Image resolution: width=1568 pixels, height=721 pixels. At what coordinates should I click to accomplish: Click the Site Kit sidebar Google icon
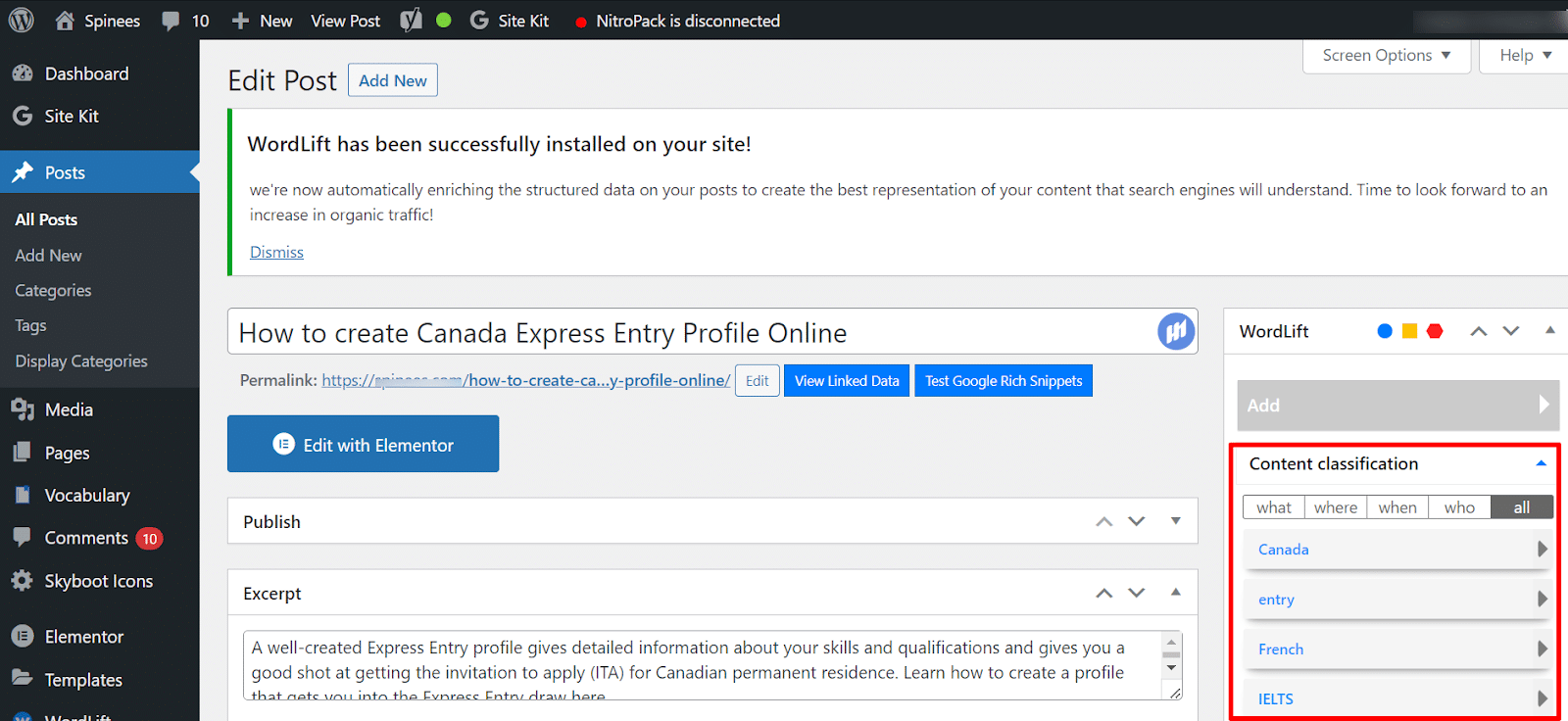coord(23,116)
